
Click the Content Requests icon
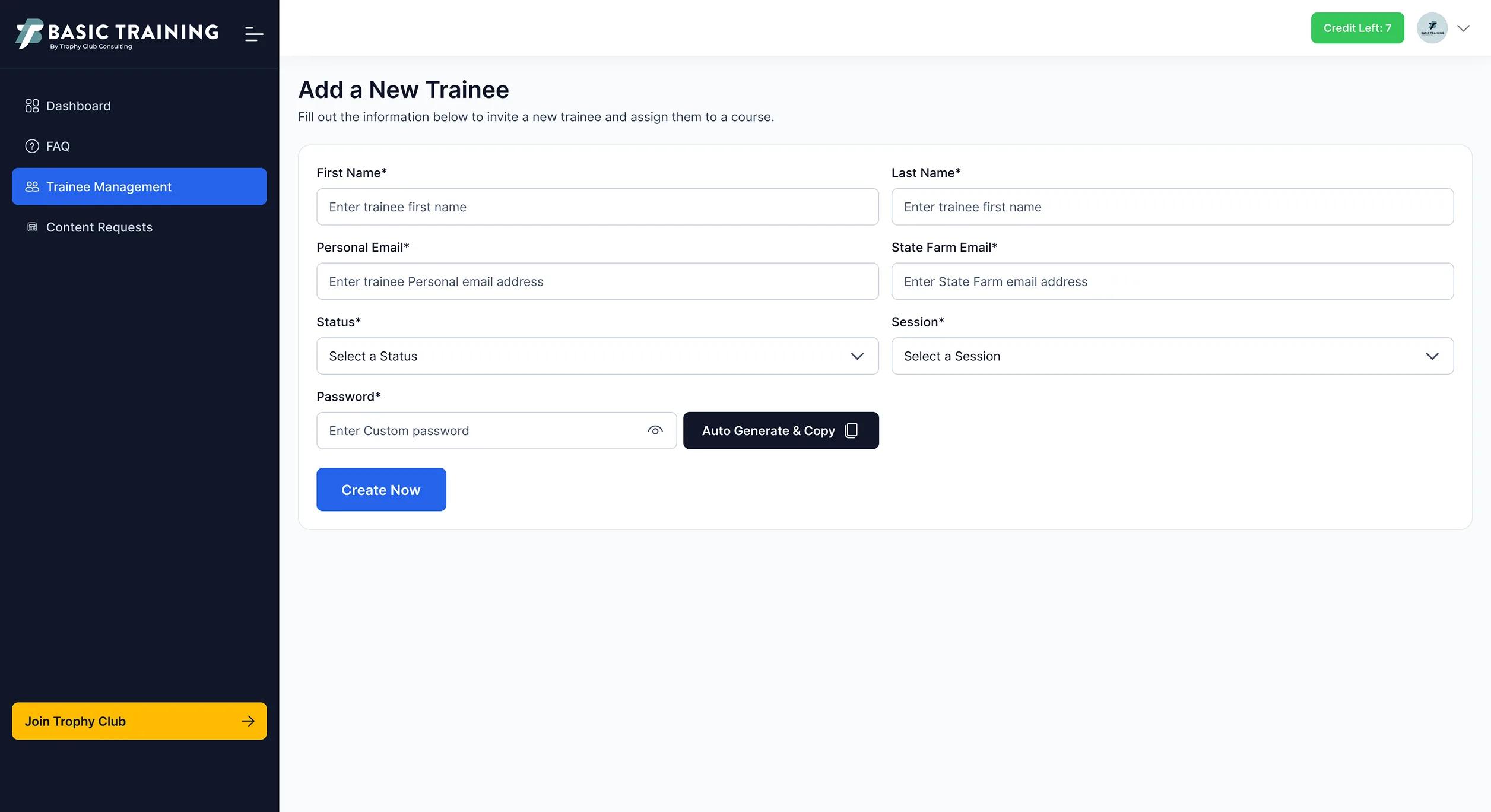point(32,227)
